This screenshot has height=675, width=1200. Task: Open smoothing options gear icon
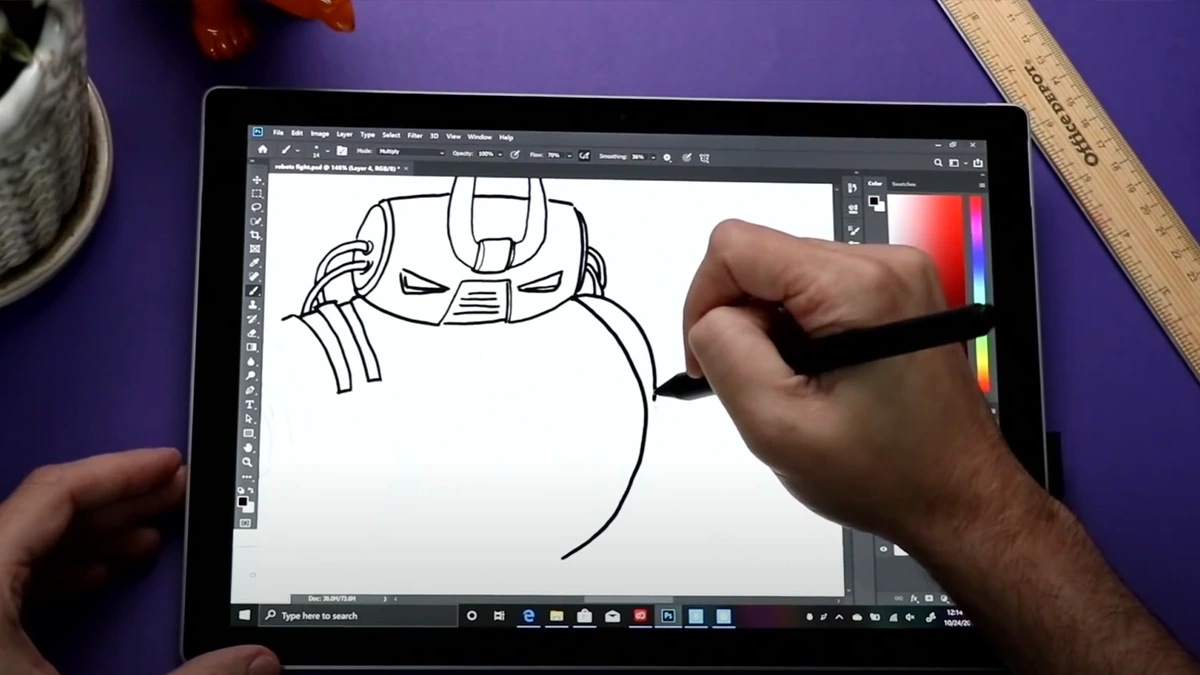pos(666,157)
